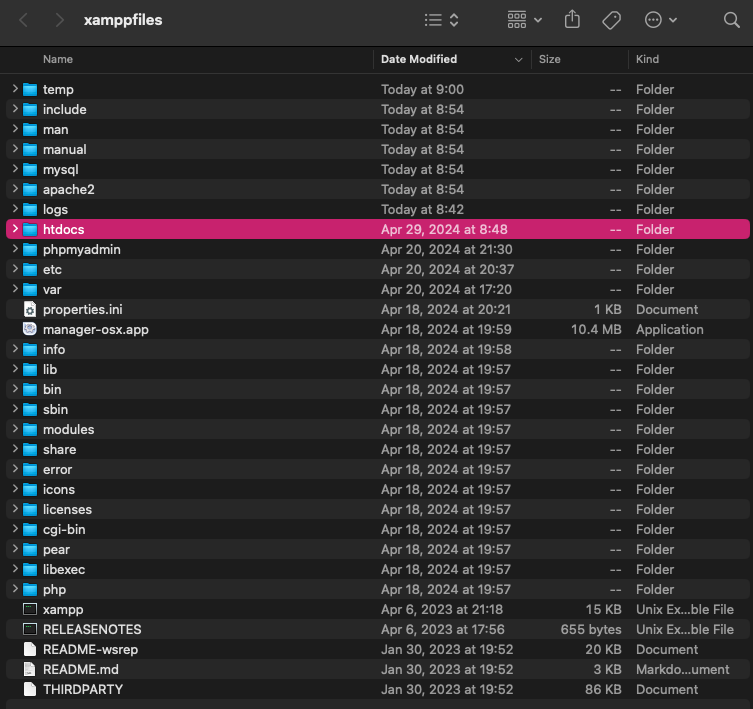This screenshot has height=709, width=753.
Task: Click the 'phpmyadmin' folder name
Action: [82, 249]
